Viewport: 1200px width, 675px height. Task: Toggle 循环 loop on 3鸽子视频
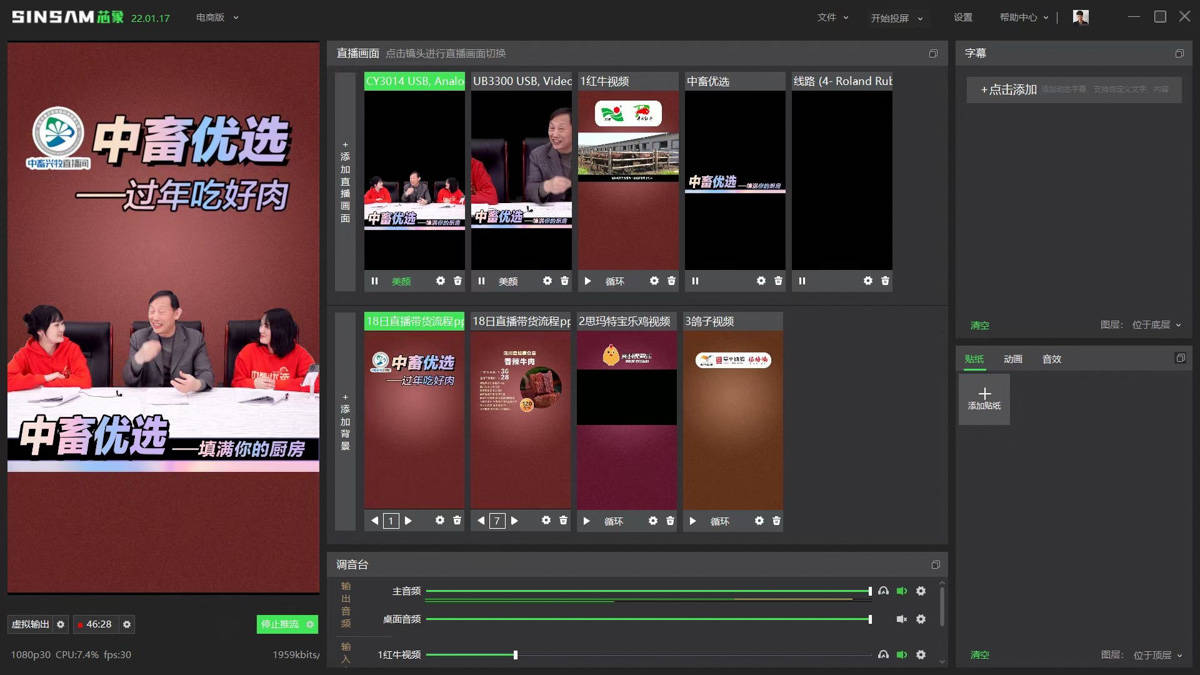[x=720, y=522]
